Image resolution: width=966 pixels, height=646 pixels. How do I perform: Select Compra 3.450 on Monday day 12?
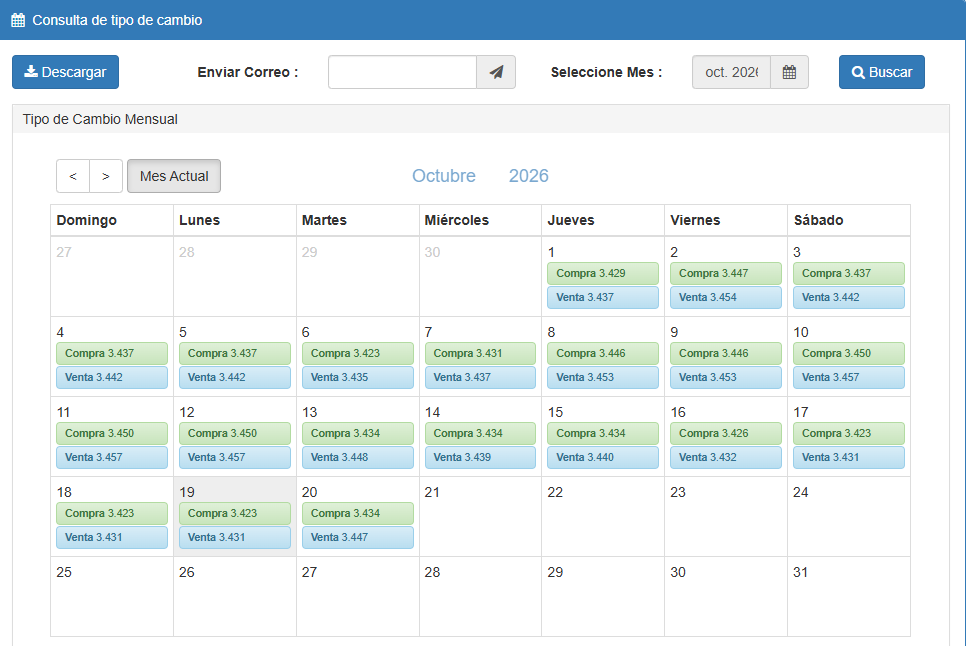coord(235,434)
